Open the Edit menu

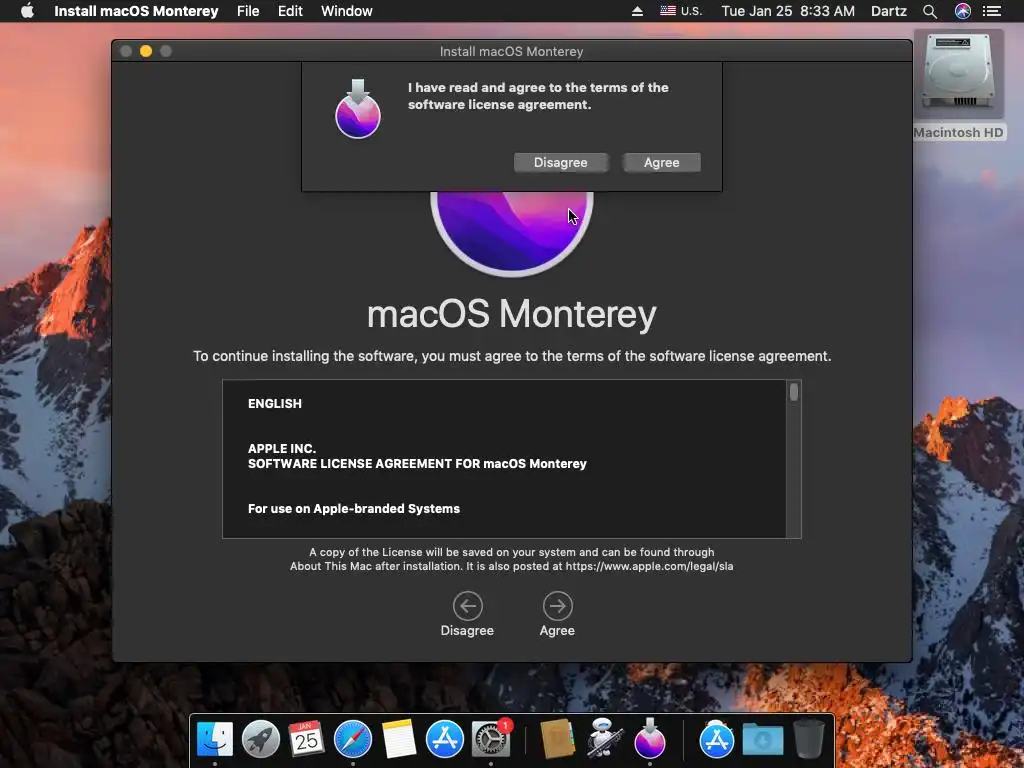290,11
